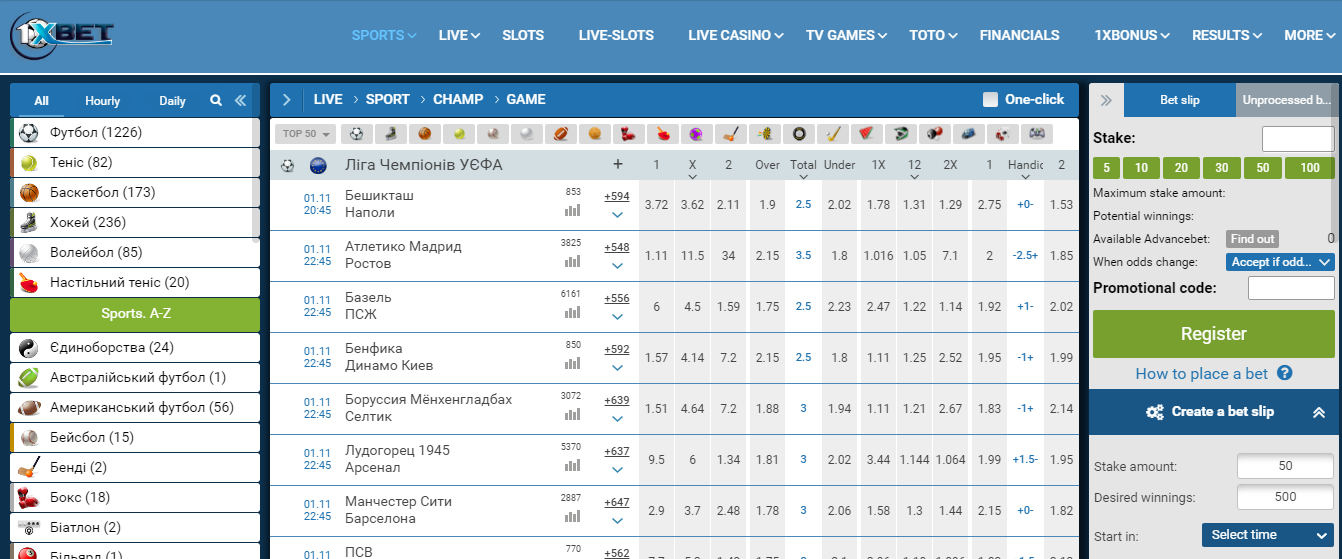Enable the One-click checkbox
1342x559 pixels.
tap(990, 99)
